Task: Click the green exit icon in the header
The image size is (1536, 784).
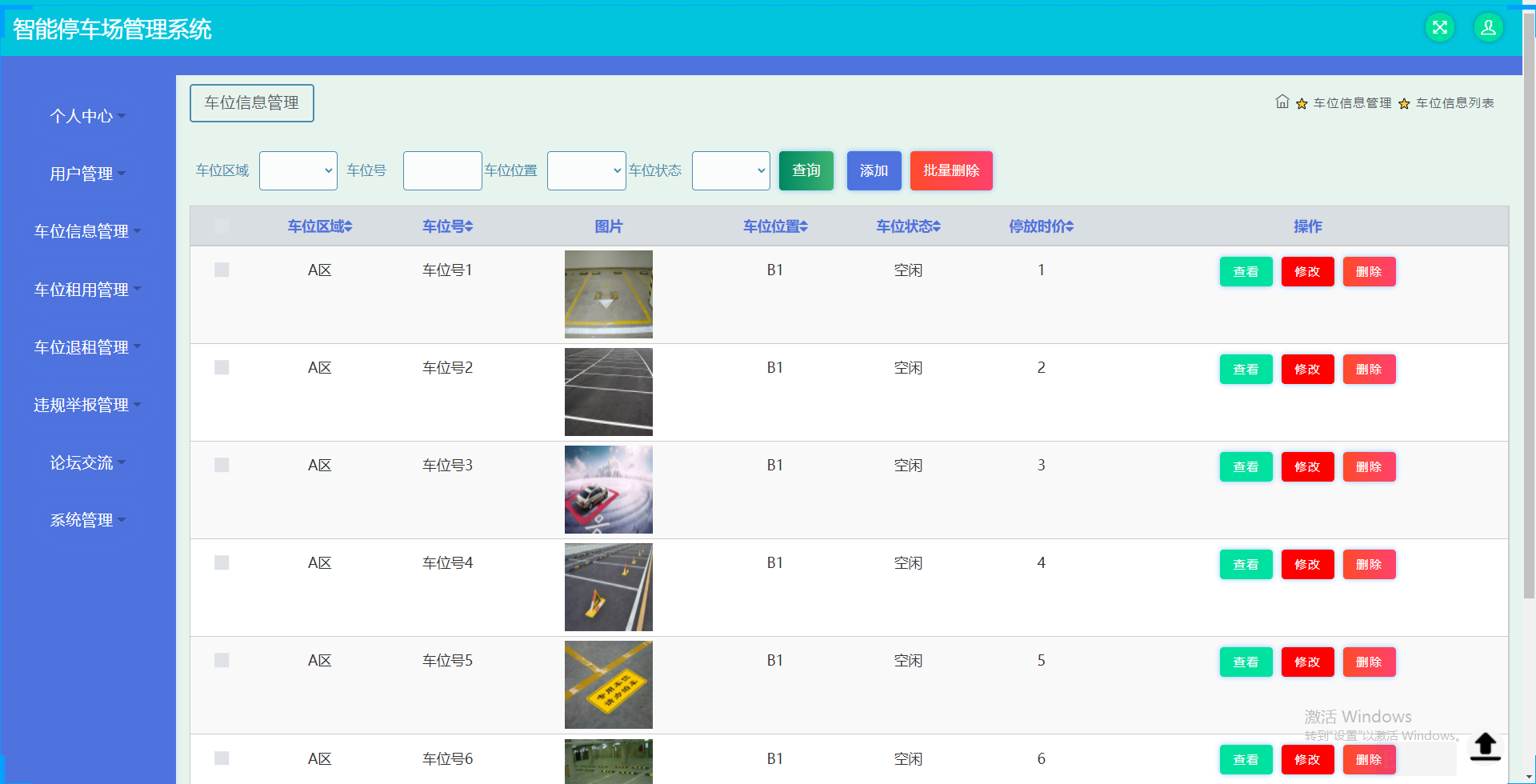Action: coord(1440,26)
